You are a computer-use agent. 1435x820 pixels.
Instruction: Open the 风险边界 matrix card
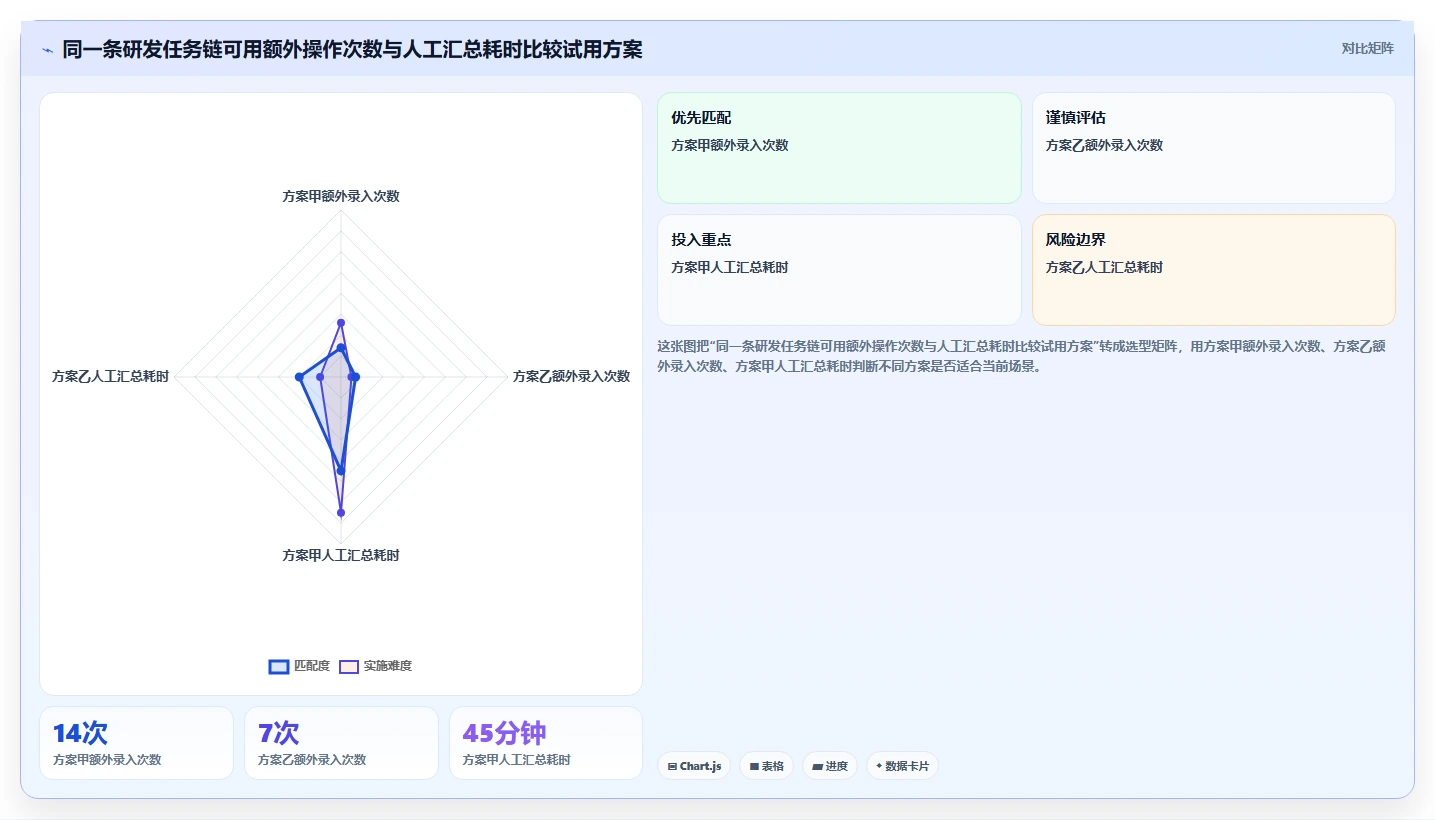pyautogui.click(x=1213, y=270)
